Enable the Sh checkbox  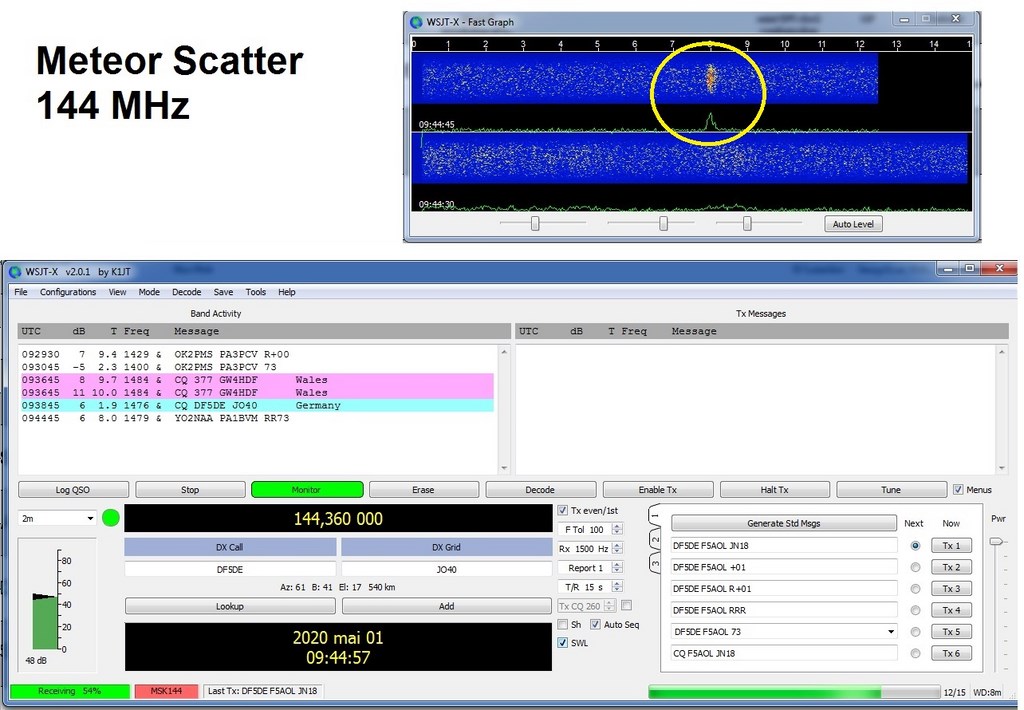click(x=562, y=624)
